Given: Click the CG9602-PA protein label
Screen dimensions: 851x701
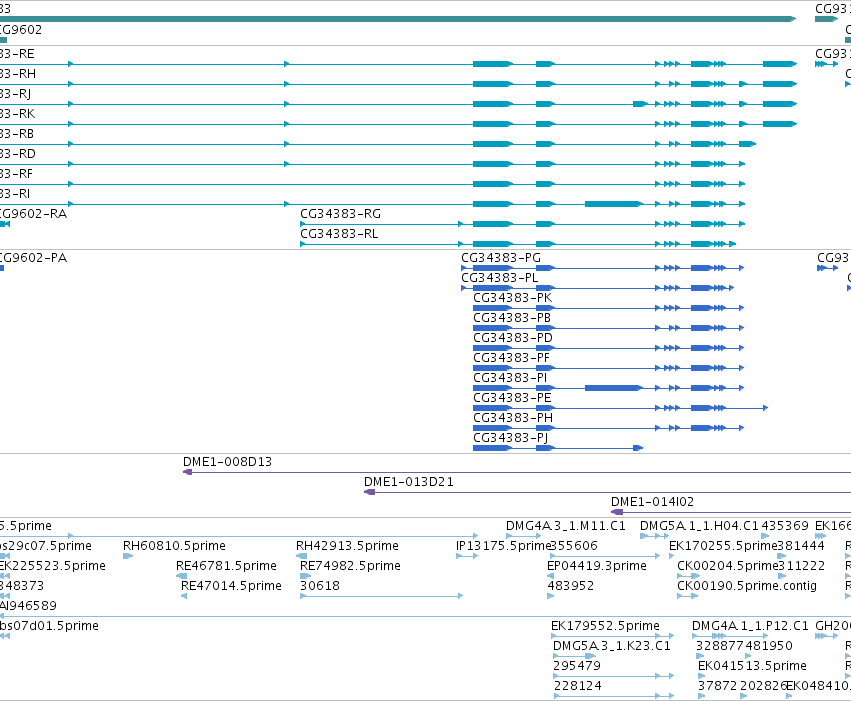Looking at the screenshot, I should (34, 258).
